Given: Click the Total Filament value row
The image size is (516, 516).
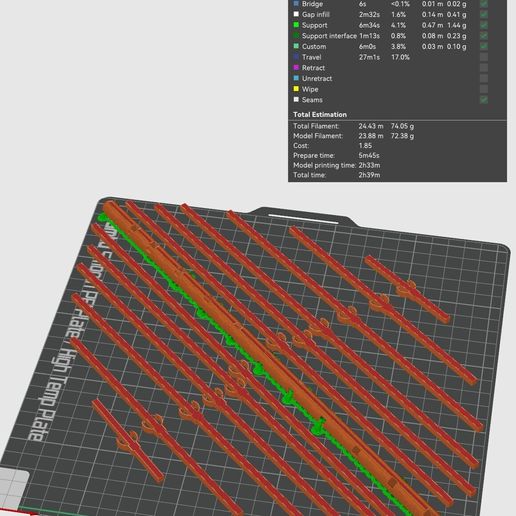Looking at the screenshot, I should click(x=353, y=126).
